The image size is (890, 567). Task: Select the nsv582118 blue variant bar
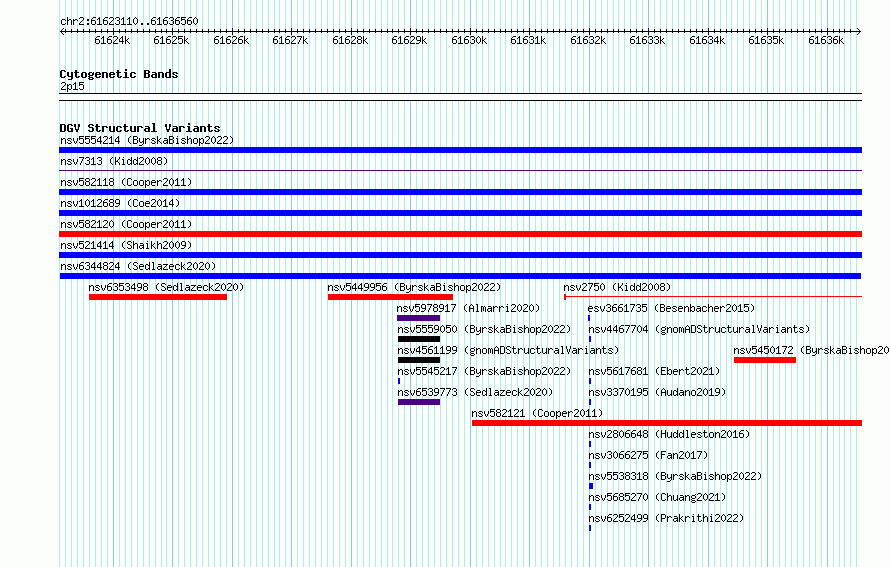[x=460, y=192]
